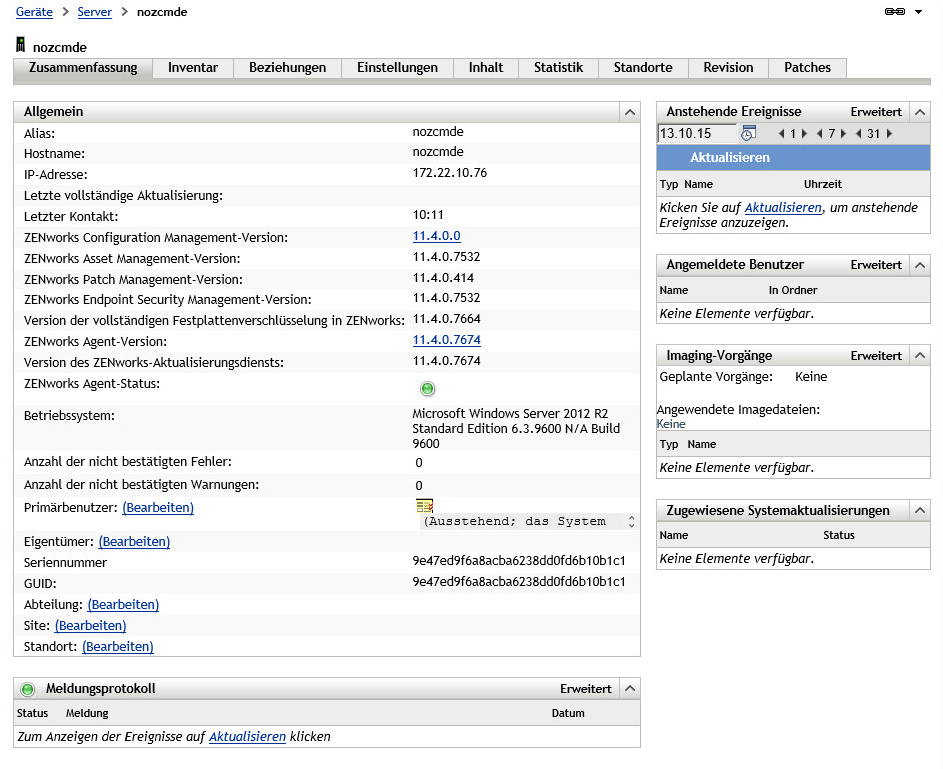The height and width of the screenshot is (769, 943).
Task: Click the blue Aktualisieren button
Action: pyautogui.click(x=730, y=158)
